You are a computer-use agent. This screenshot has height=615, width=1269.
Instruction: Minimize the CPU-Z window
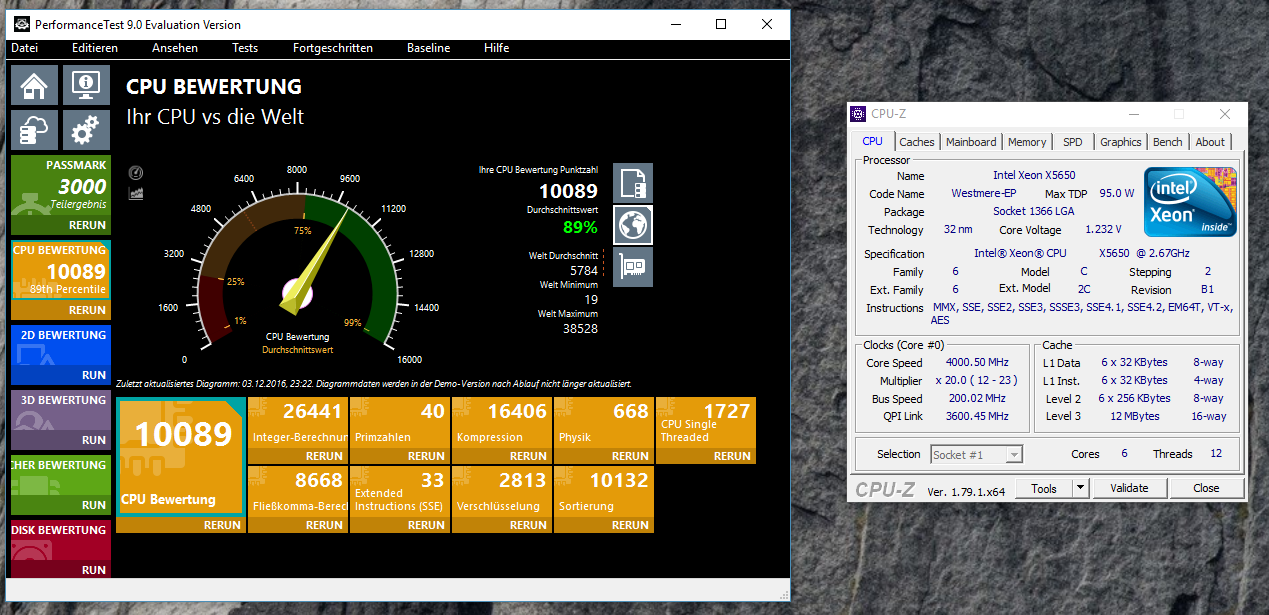coord(1133,114)
